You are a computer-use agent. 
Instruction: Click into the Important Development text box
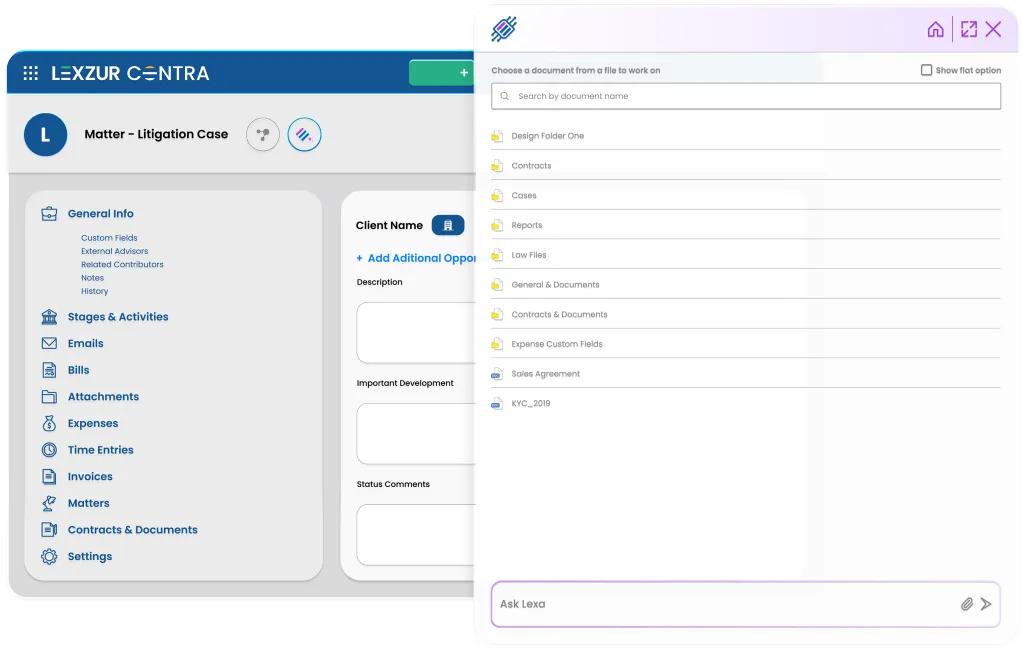[x=416, y=434]
